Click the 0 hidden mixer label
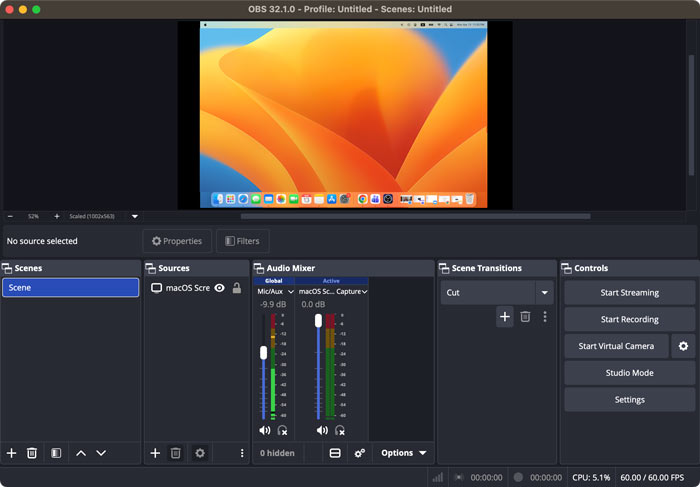The image size is (700, 487). pyautogui.click(x=277, y=453)
